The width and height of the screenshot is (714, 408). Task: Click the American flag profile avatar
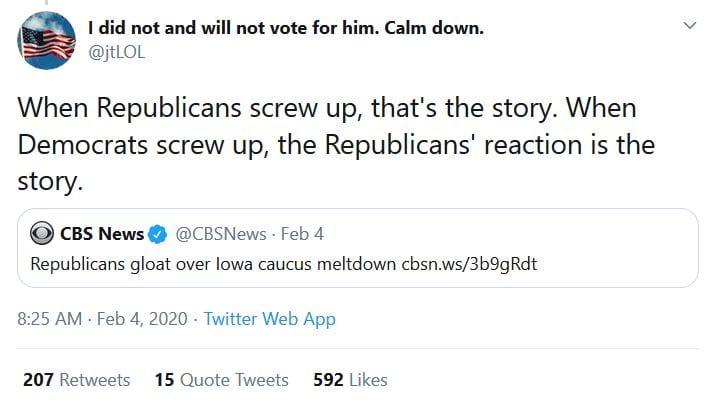pyautogui.click(x=49, y=40)
